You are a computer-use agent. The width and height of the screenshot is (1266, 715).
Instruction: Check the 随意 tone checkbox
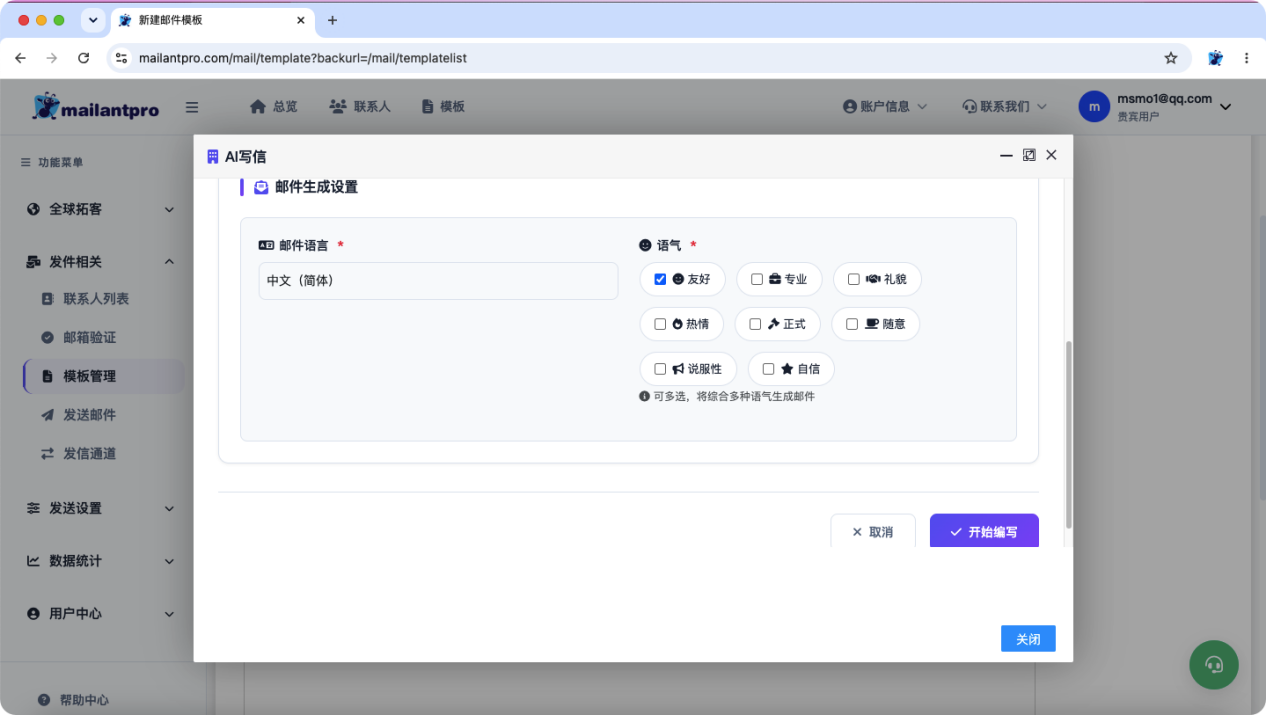click(x=852, y=324)
